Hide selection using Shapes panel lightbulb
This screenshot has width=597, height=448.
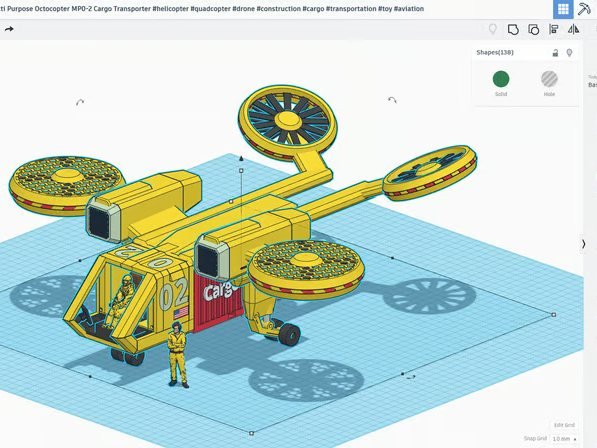(569, 53)
